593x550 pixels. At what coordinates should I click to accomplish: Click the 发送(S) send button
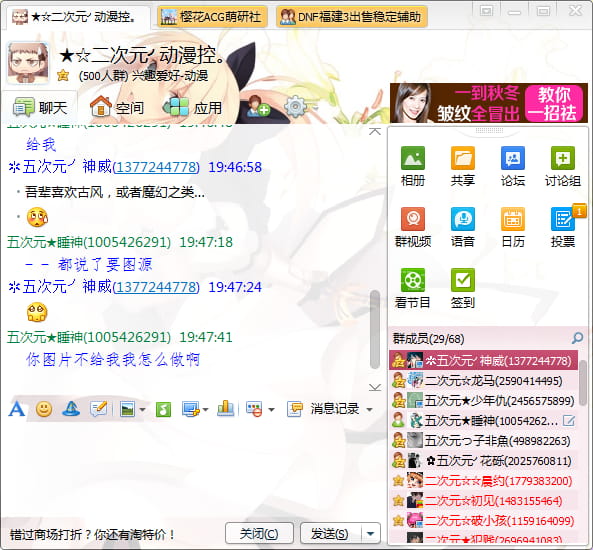[331, 534]
